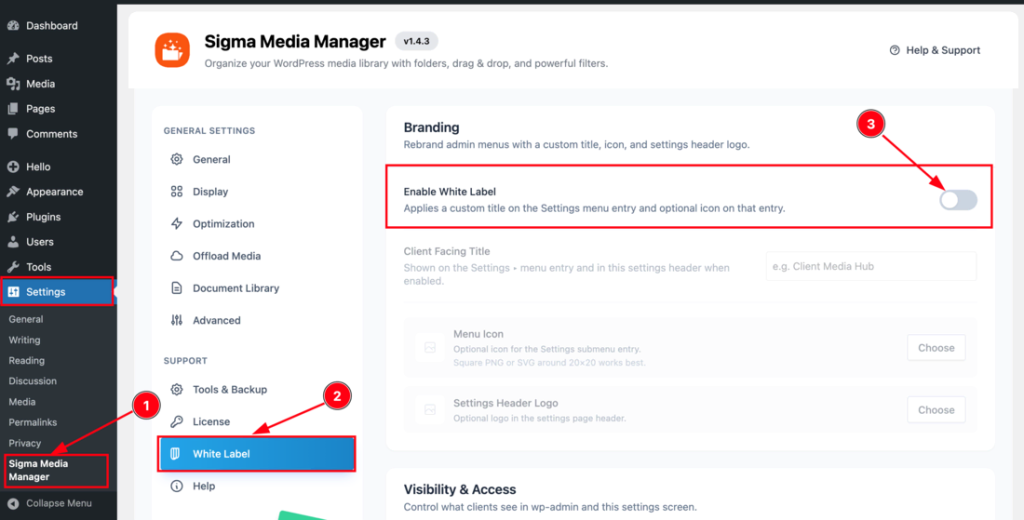Choose a Menu Icon image
Viewport: 1024px width, 520px height.
point(936,348)
